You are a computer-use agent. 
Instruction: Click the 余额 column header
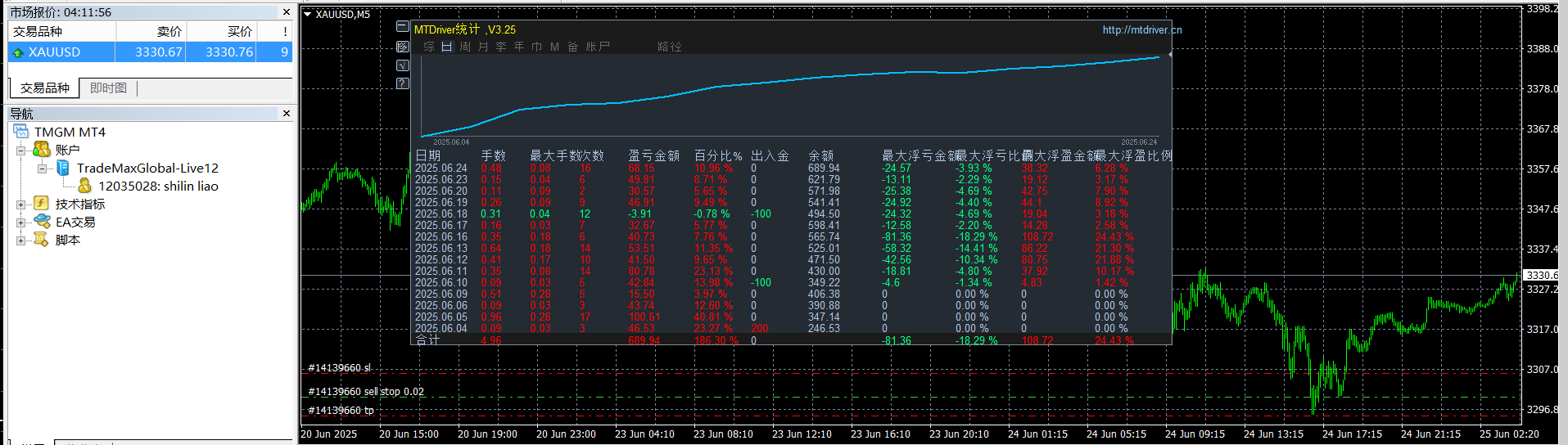click(x=821, y=155)
